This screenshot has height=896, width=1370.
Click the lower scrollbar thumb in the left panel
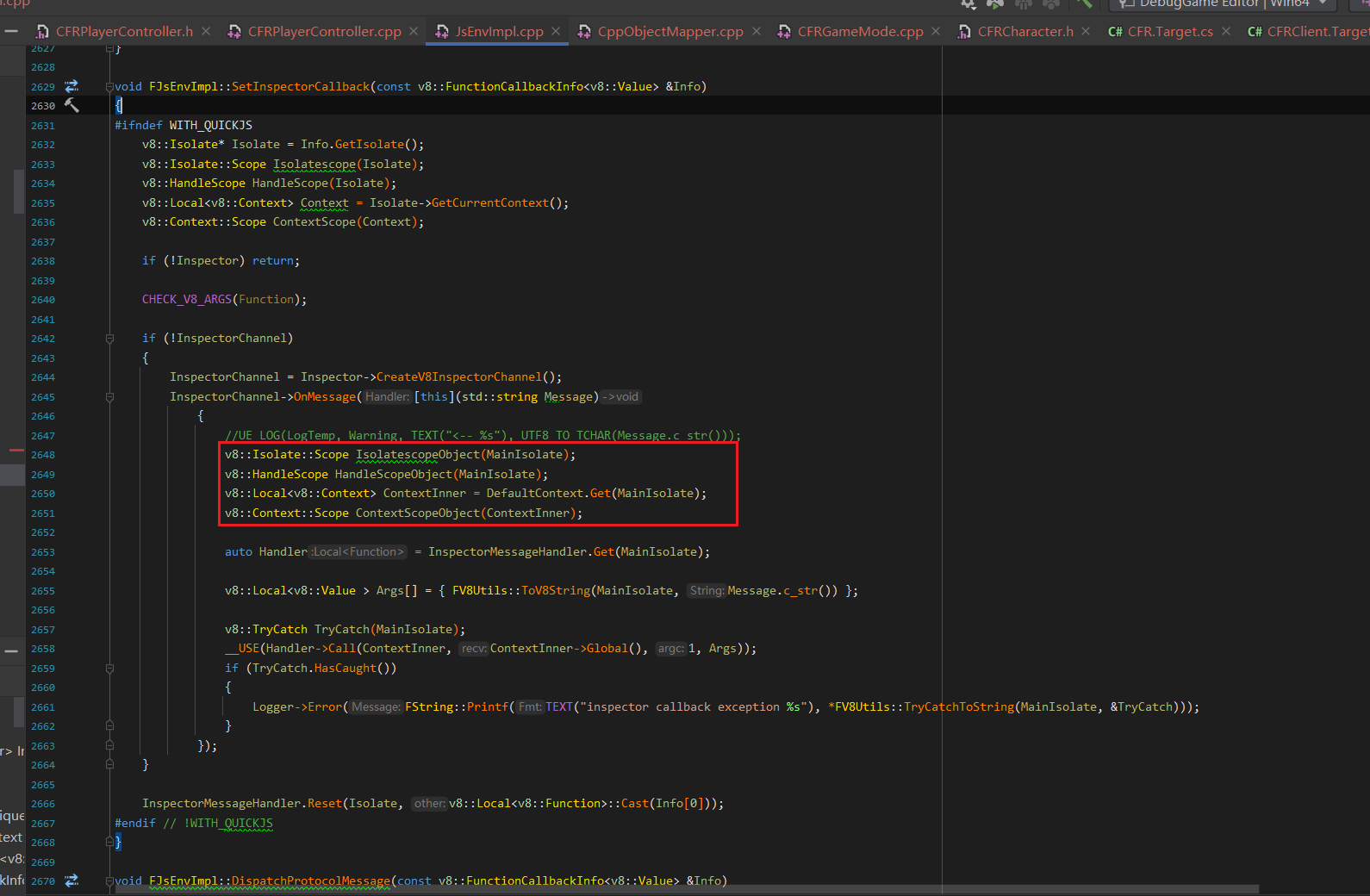(19, 712)
